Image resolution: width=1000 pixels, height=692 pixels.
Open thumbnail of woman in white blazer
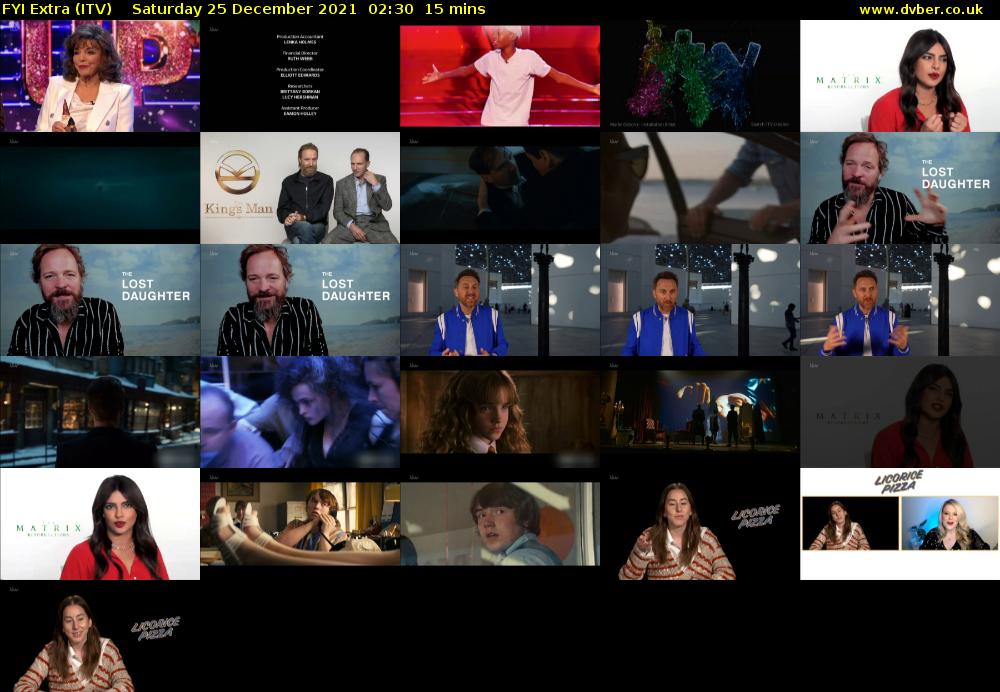pyautogui.click(x=99, y=76)
